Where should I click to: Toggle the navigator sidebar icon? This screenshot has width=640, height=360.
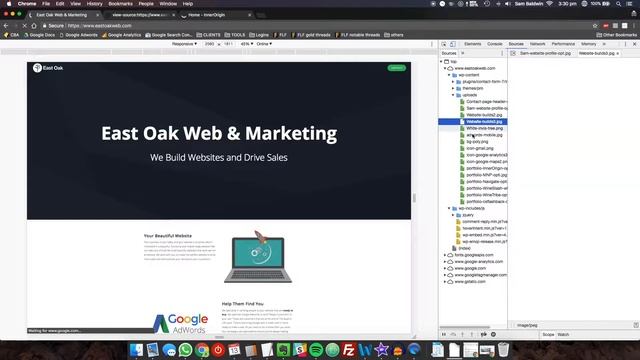[513, 53]
